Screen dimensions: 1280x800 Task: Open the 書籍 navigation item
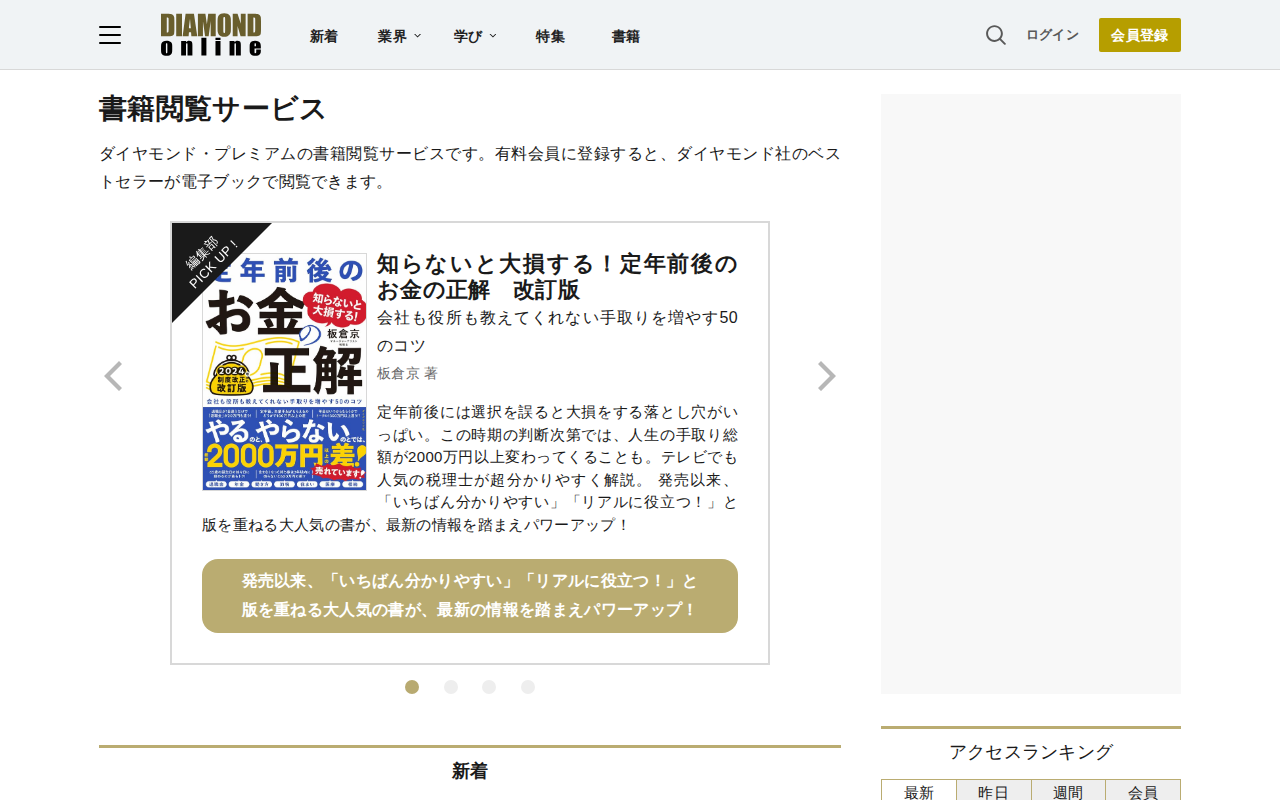click(626, 36)
